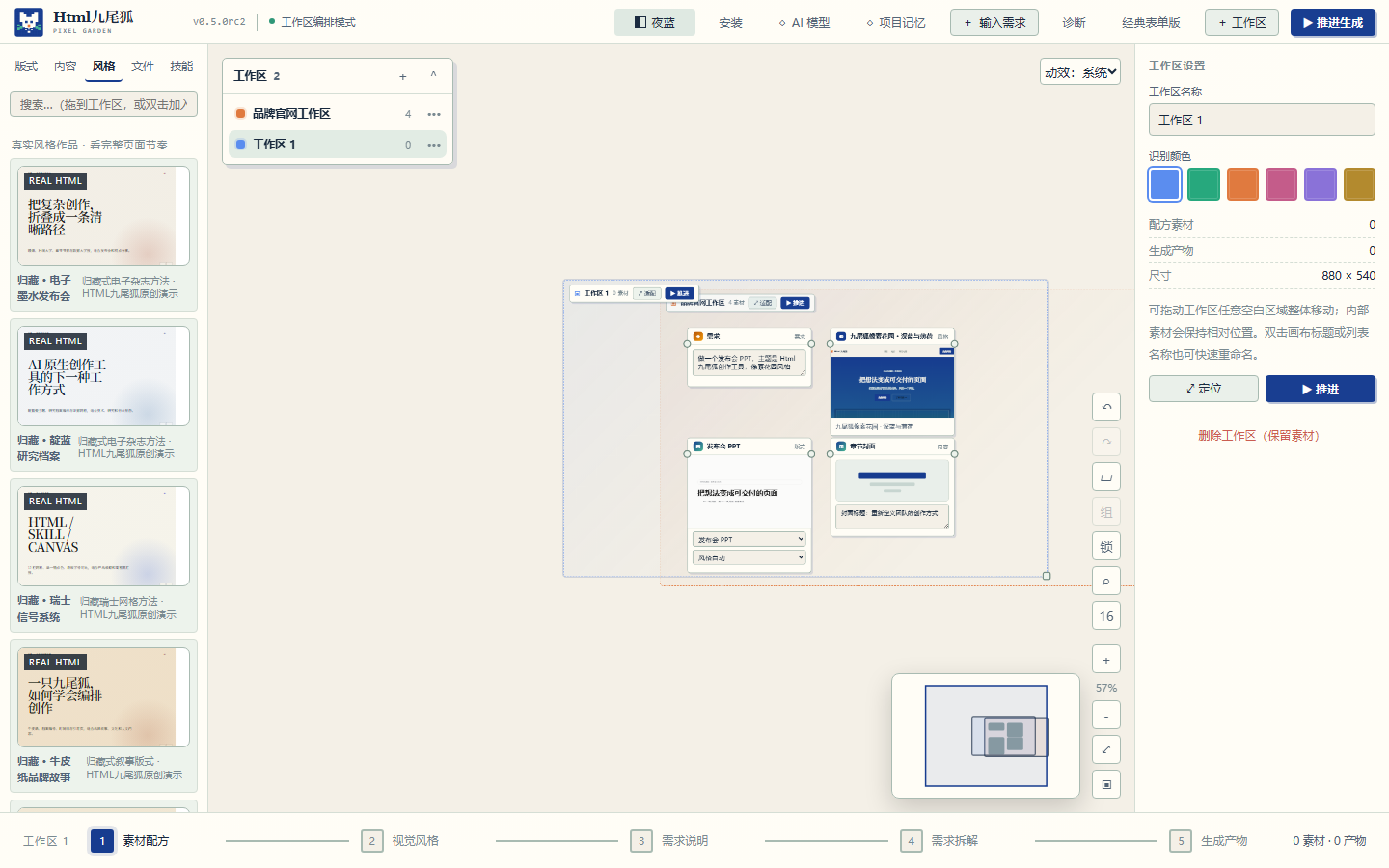Choose the orange identification color
The image size is (1389, 868).
pyautogui.click(x=1242, y=184)
